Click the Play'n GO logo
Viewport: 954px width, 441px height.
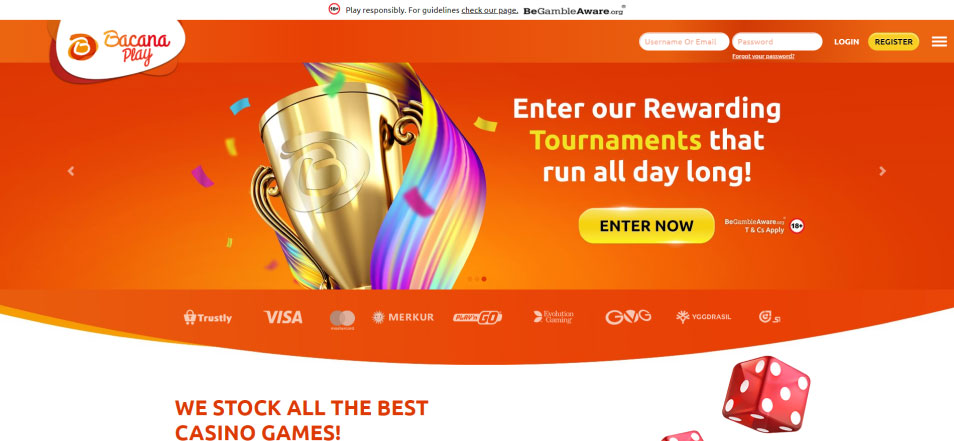tap(478, 317)
